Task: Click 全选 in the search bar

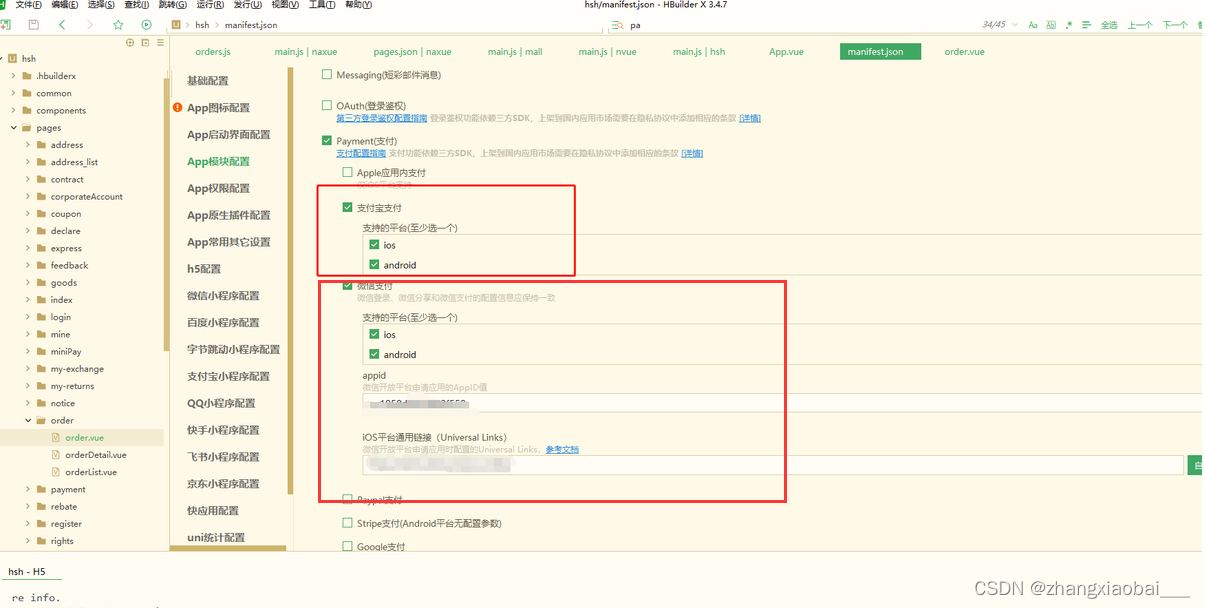Action: (1109, 25)
